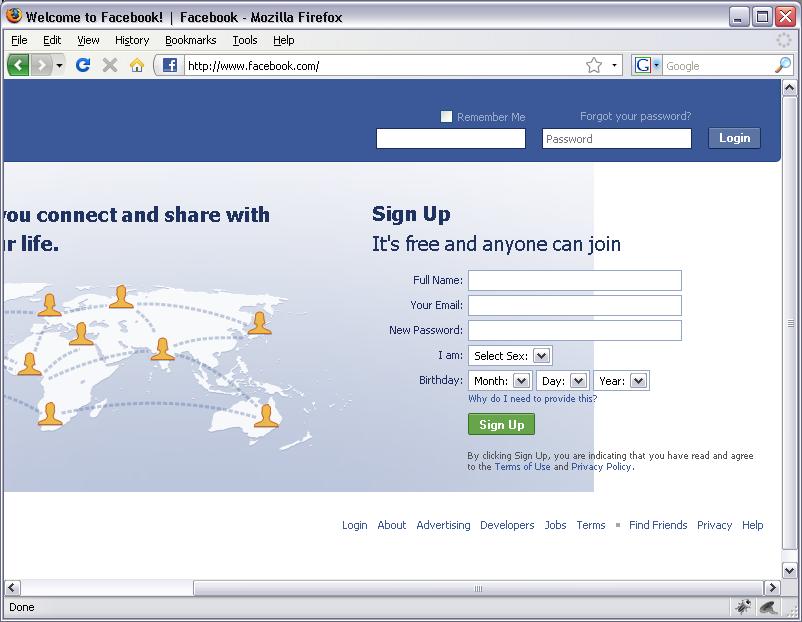Click the Back navigation arrow
802x622 pixels.
pos(17,64)
